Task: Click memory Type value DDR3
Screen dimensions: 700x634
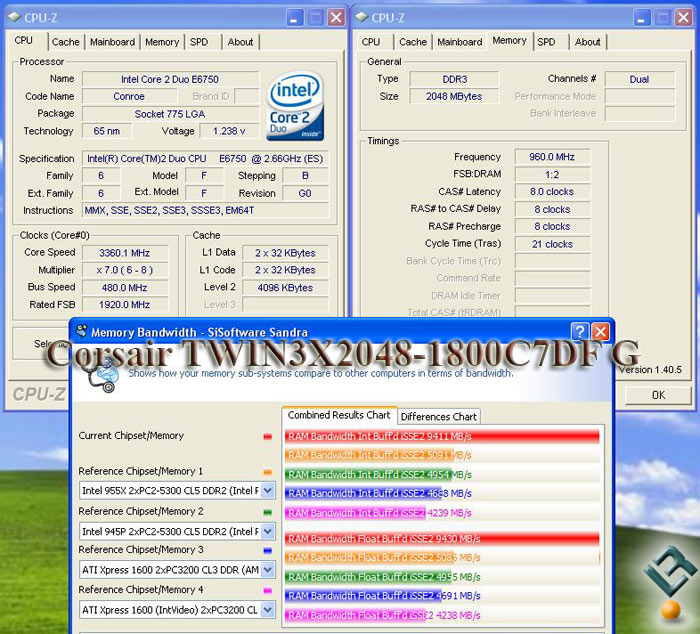Action: (x=454, y=79)
